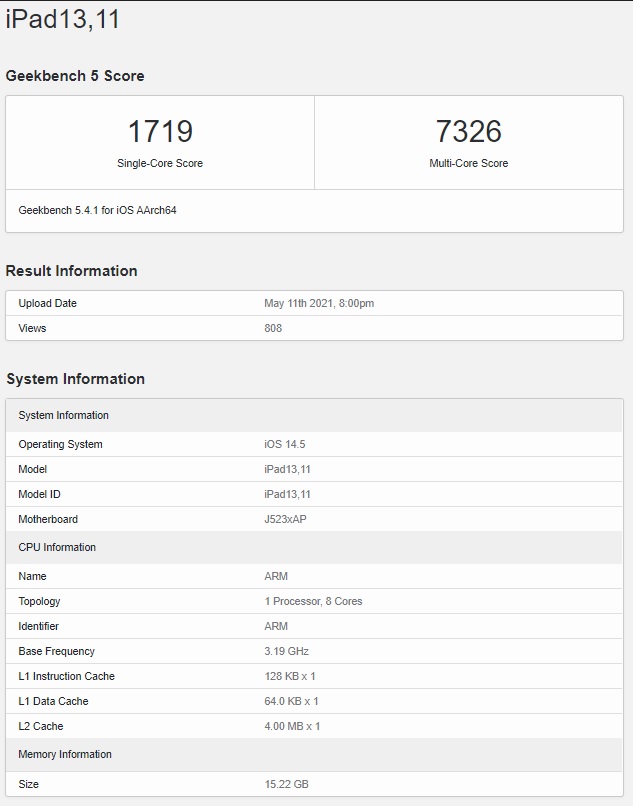Select Geekbench 5.4.1 for iOS AArch64 text
This screenshot has width=633, height=806.
(x=98, y=210)
